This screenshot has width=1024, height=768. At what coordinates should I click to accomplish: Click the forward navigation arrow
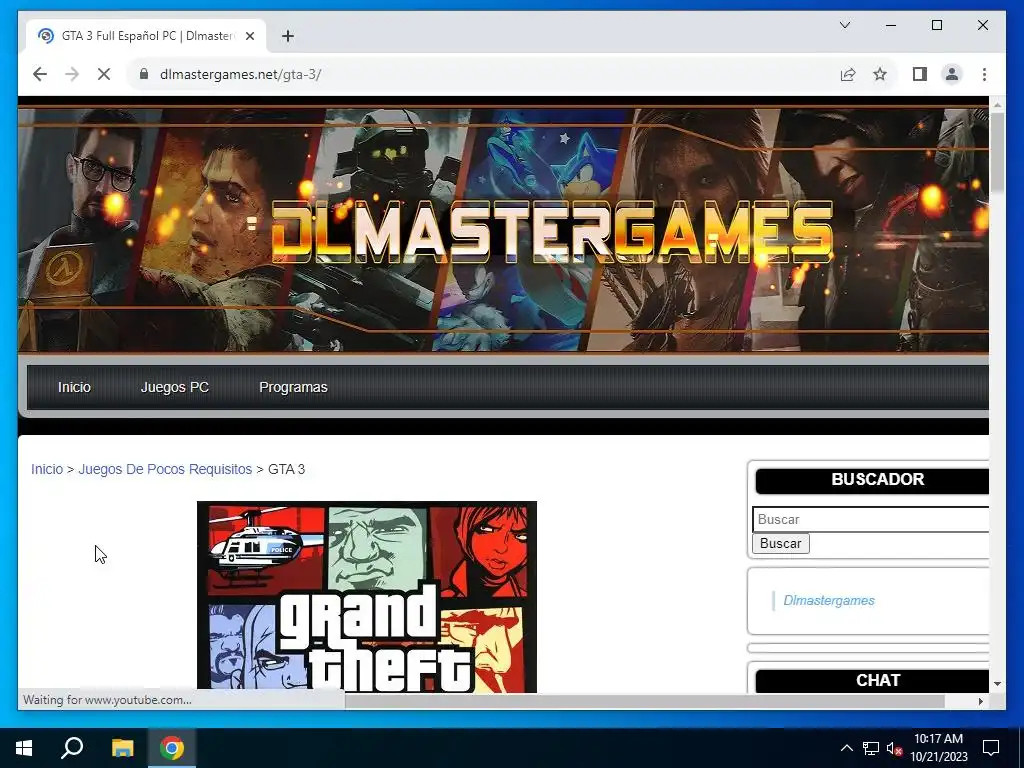[72, 74]
